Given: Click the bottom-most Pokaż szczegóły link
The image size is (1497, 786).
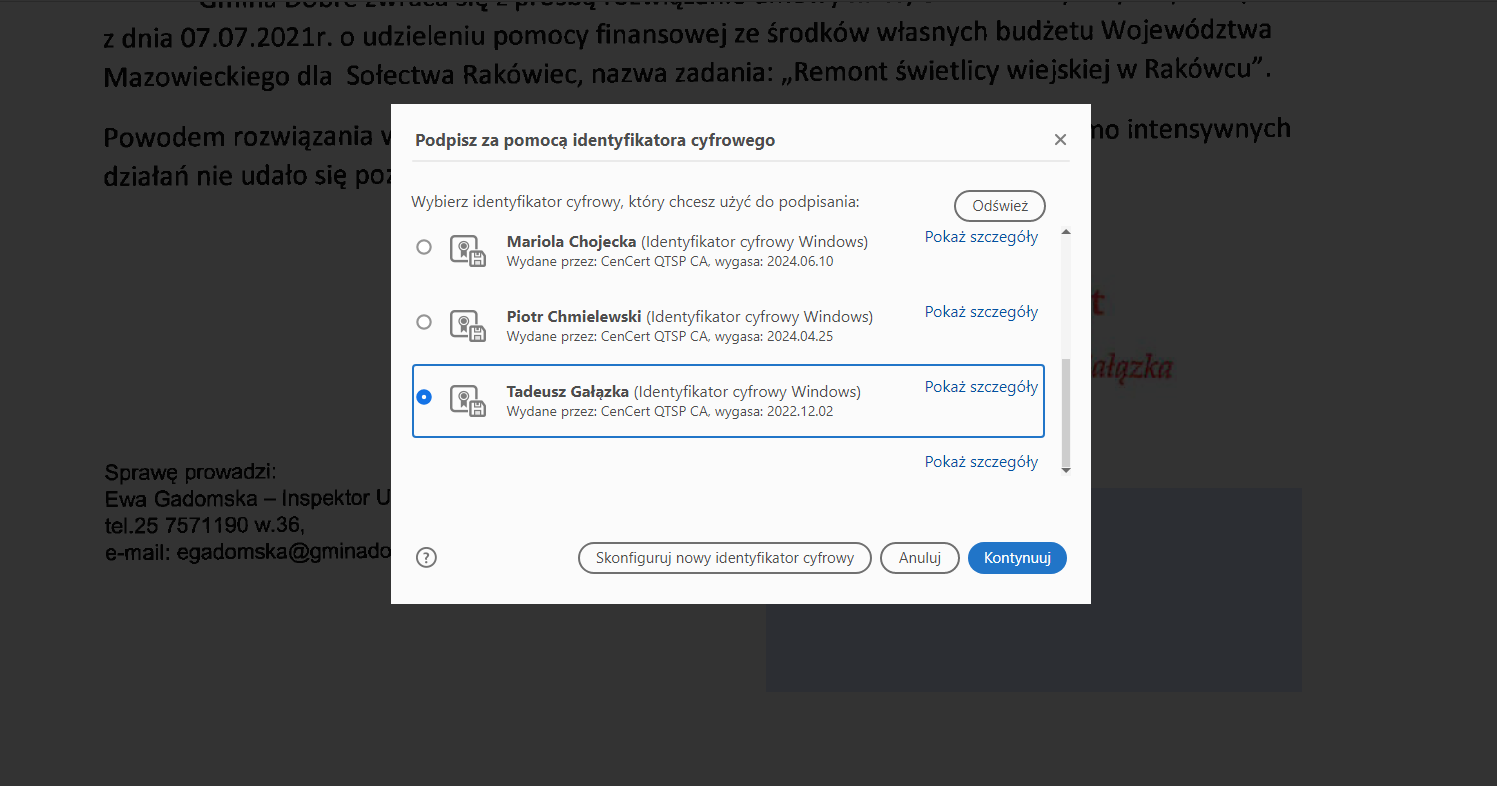Looking at the screenshot, I should [981, 462].
